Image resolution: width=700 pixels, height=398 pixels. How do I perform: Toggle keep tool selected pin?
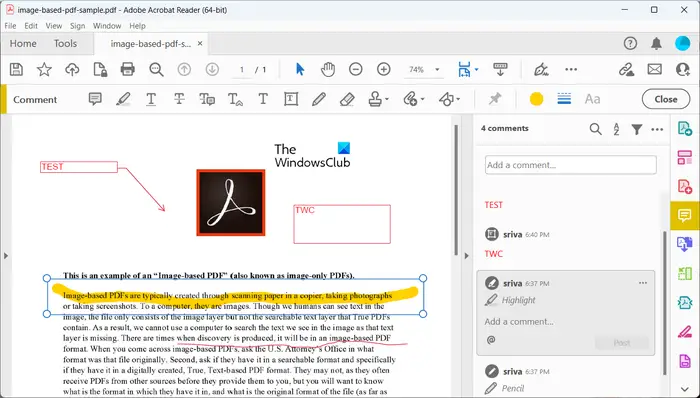click(495, 99)
